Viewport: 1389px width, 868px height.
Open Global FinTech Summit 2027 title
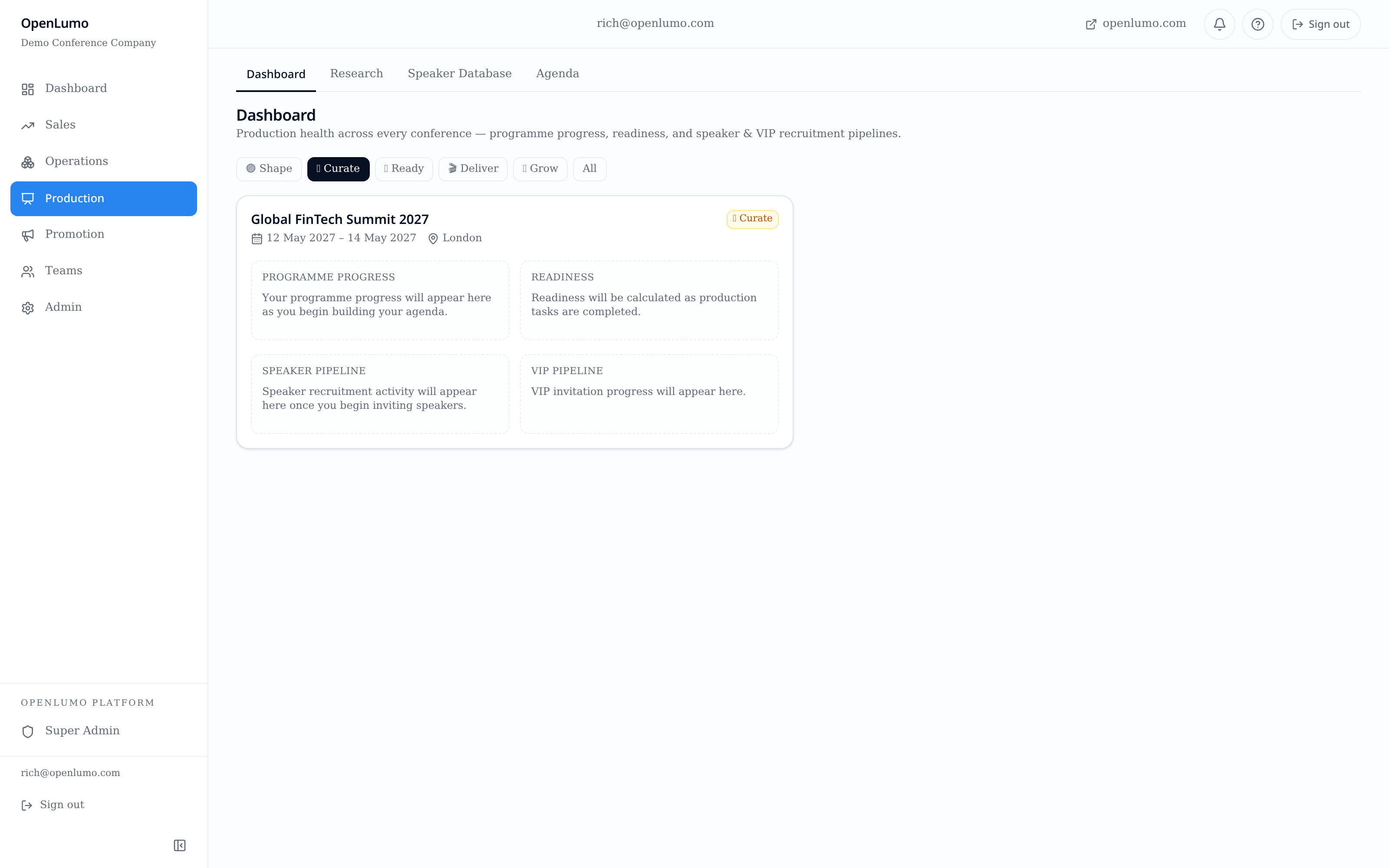(x=340, y=219)
